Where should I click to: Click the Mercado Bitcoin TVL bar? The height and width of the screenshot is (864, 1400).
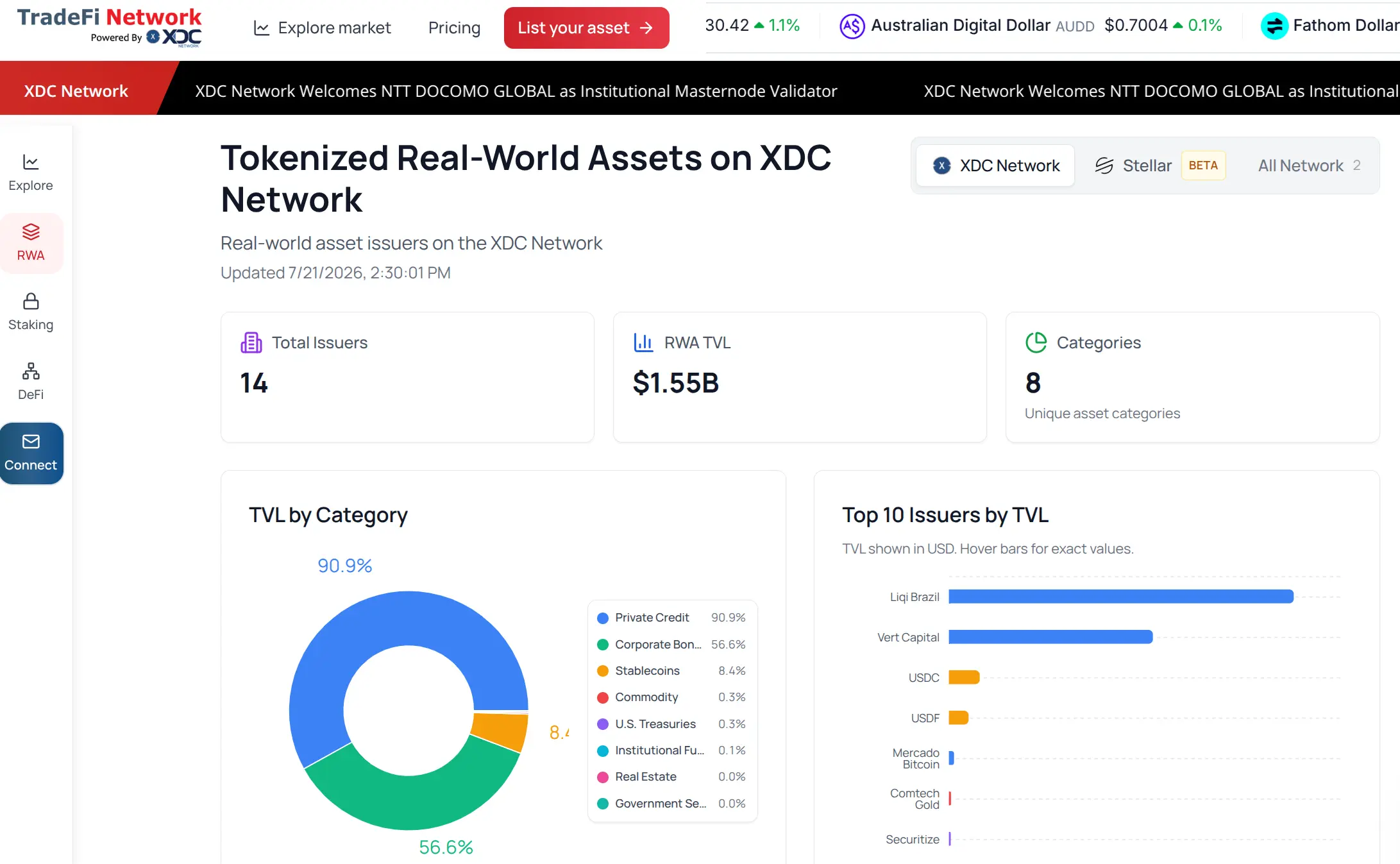click(951, 758)
